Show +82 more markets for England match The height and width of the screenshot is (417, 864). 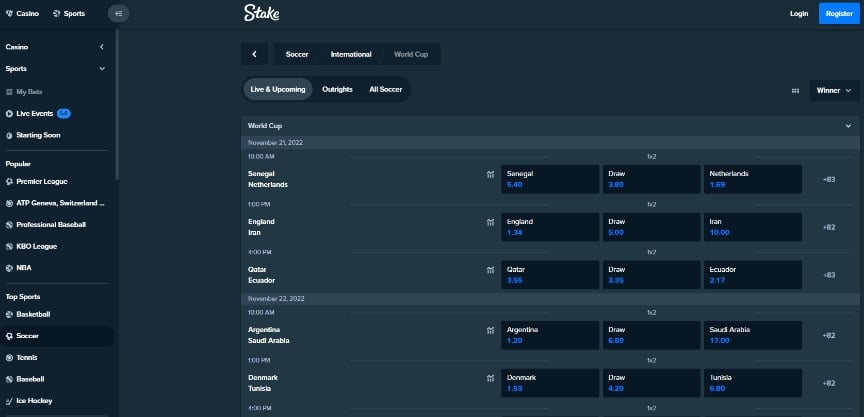829,228
